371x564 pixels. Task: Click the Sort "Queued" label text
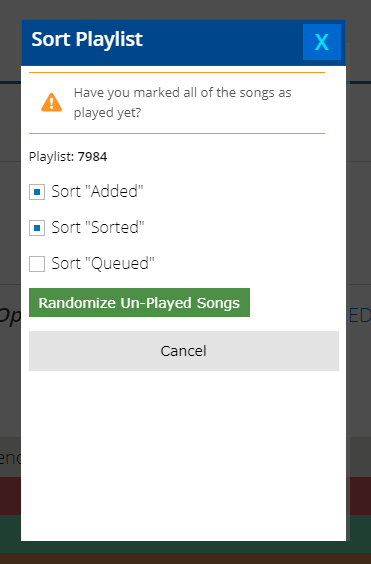coord(103,264)
